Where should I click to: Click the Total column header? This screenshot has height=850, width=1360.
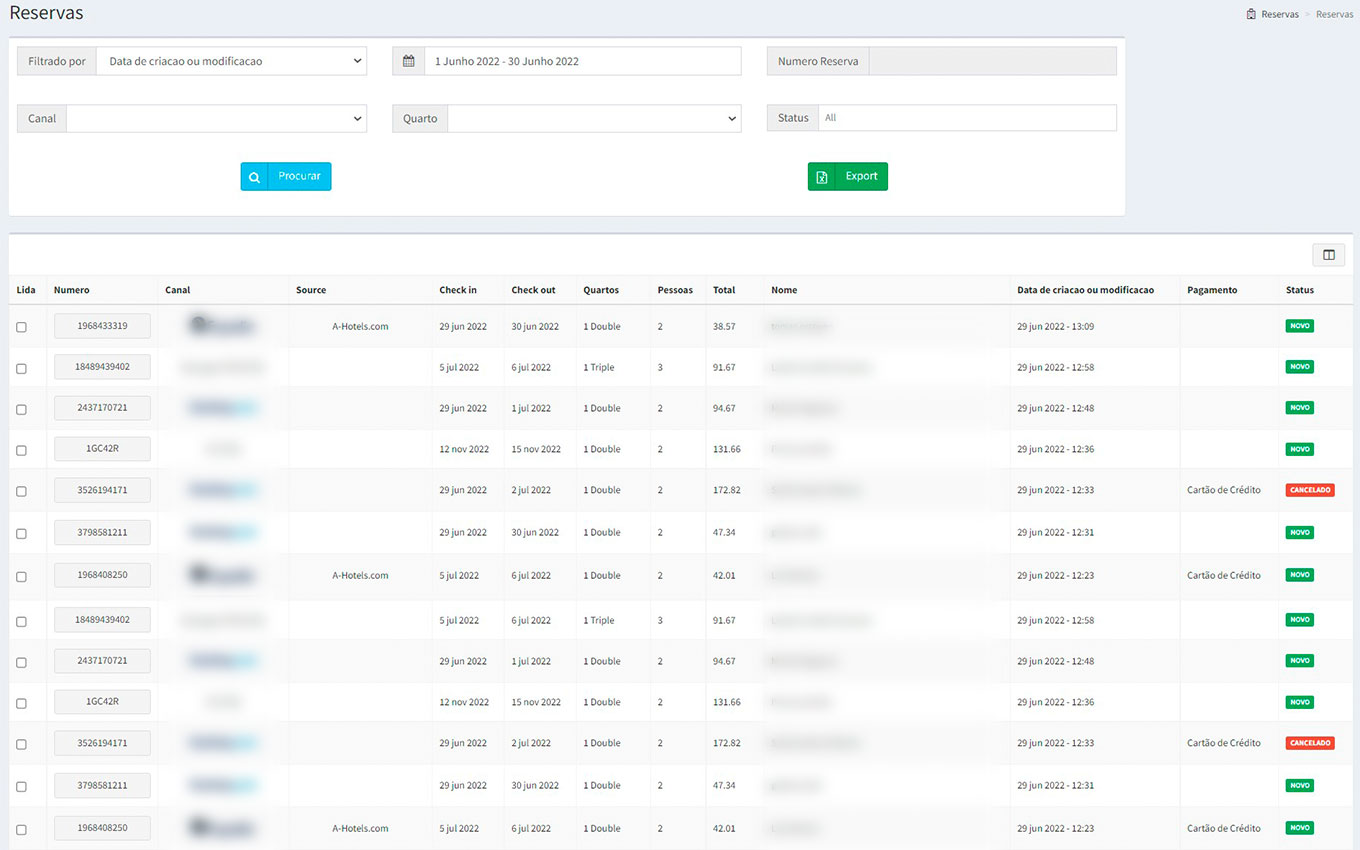pyautogui.click(x=724, y=290)
